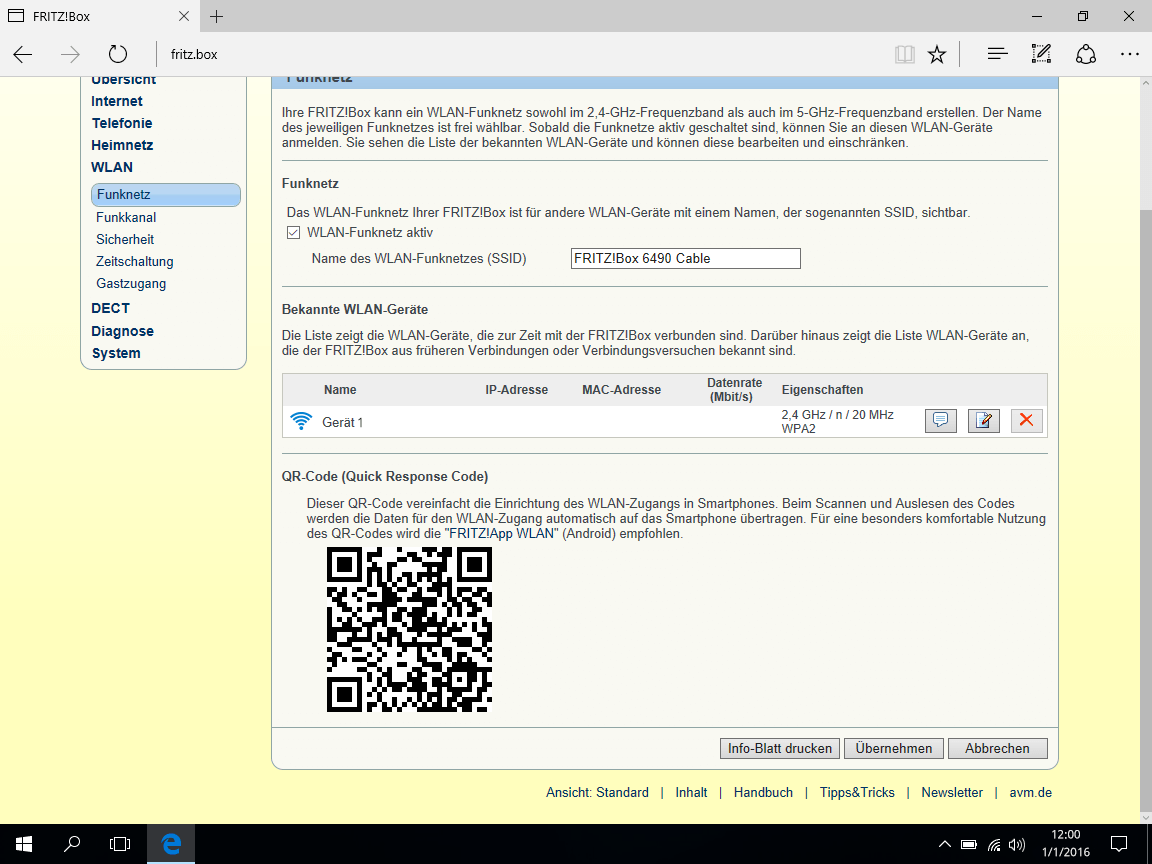Click Info-Blatt drucken button
This screenshot has height=864, width=1152.
point(780,749)
